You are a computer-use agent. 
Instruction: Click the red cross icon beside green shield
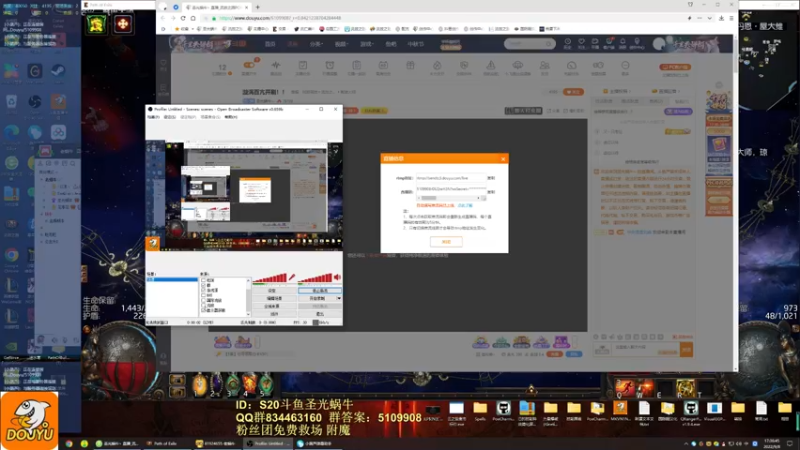pos(123,23)
